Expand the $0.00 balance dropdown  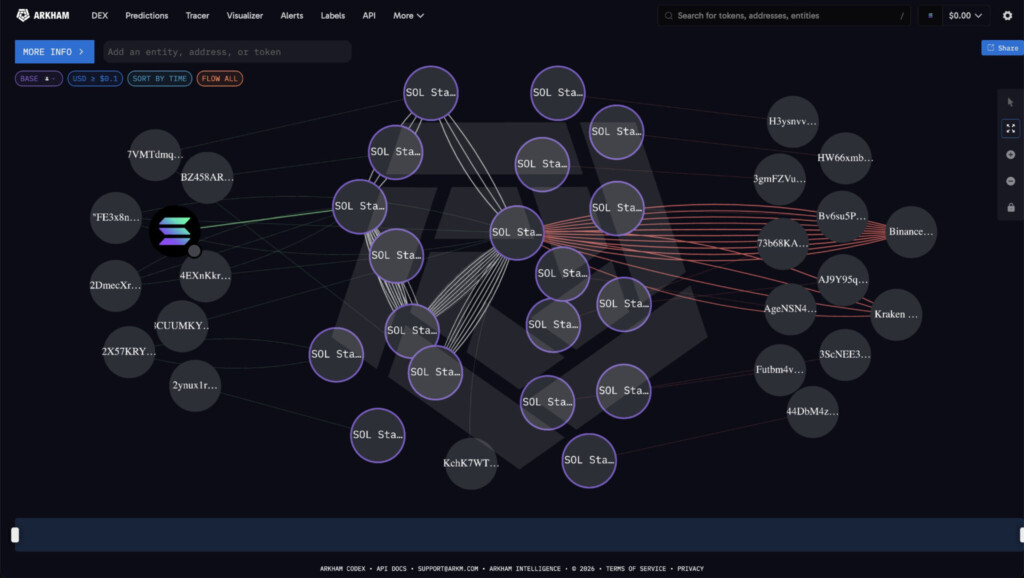[965, 16]
